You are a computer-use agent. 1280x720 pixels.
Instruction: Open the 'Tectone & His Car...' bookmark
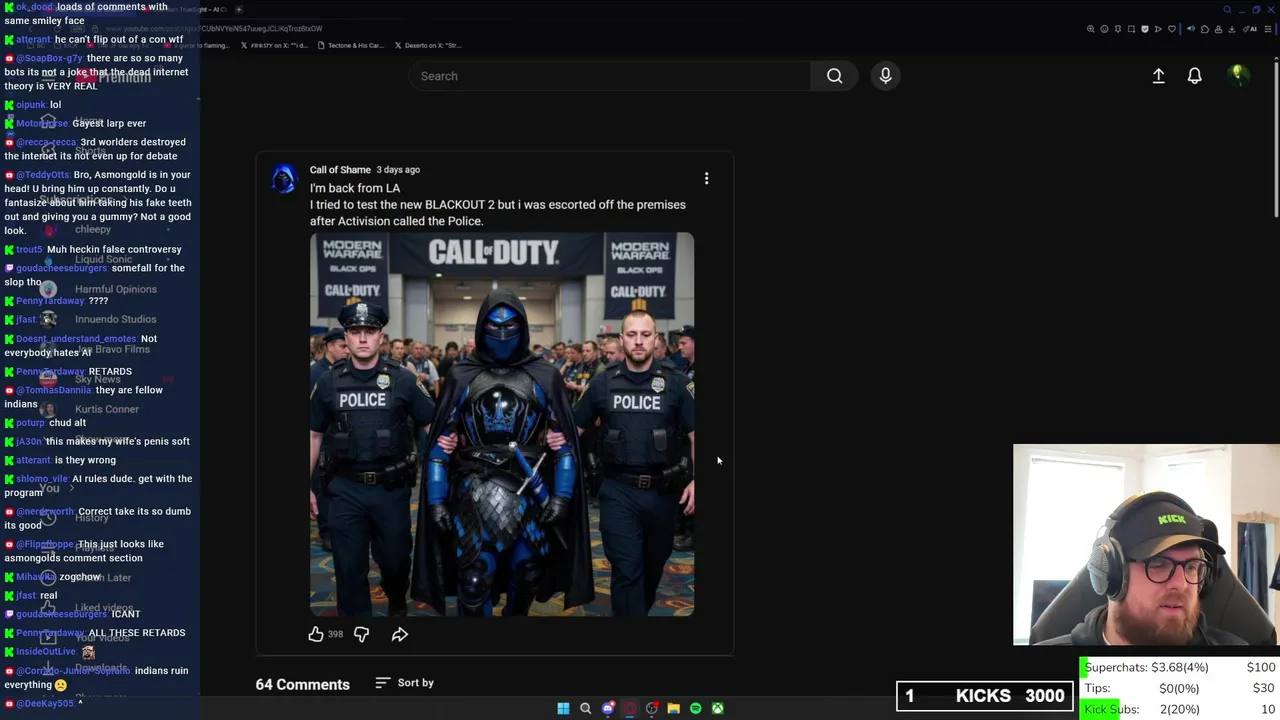click(351, 45)
